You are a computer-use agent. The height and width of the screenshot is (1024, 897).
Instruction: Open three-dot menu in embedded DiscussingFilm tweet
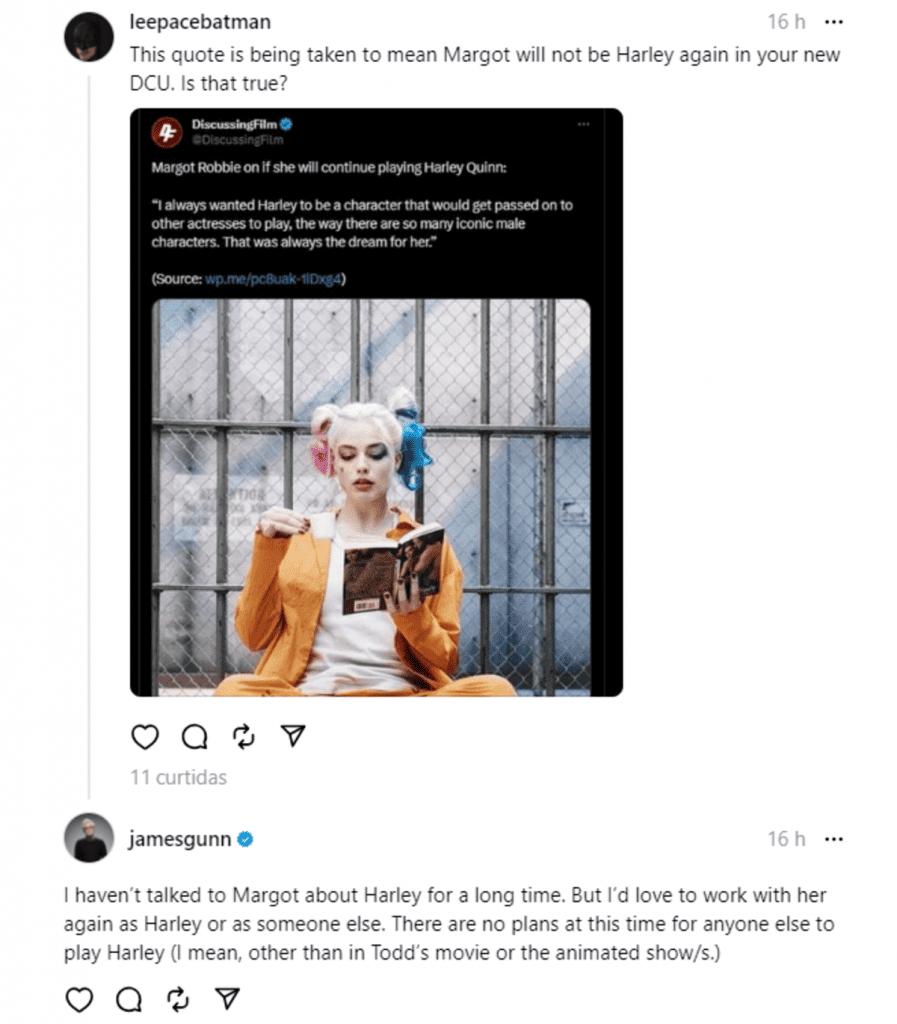click(x=583, y=124)
